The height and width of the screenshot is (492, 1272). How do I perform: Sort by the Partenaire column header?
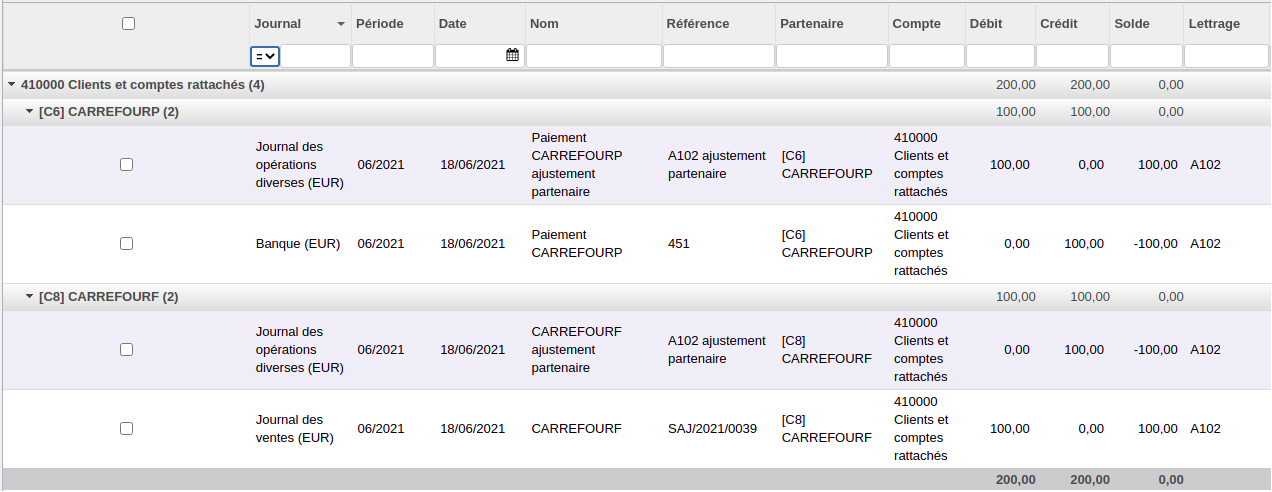[x=811, y=24]
